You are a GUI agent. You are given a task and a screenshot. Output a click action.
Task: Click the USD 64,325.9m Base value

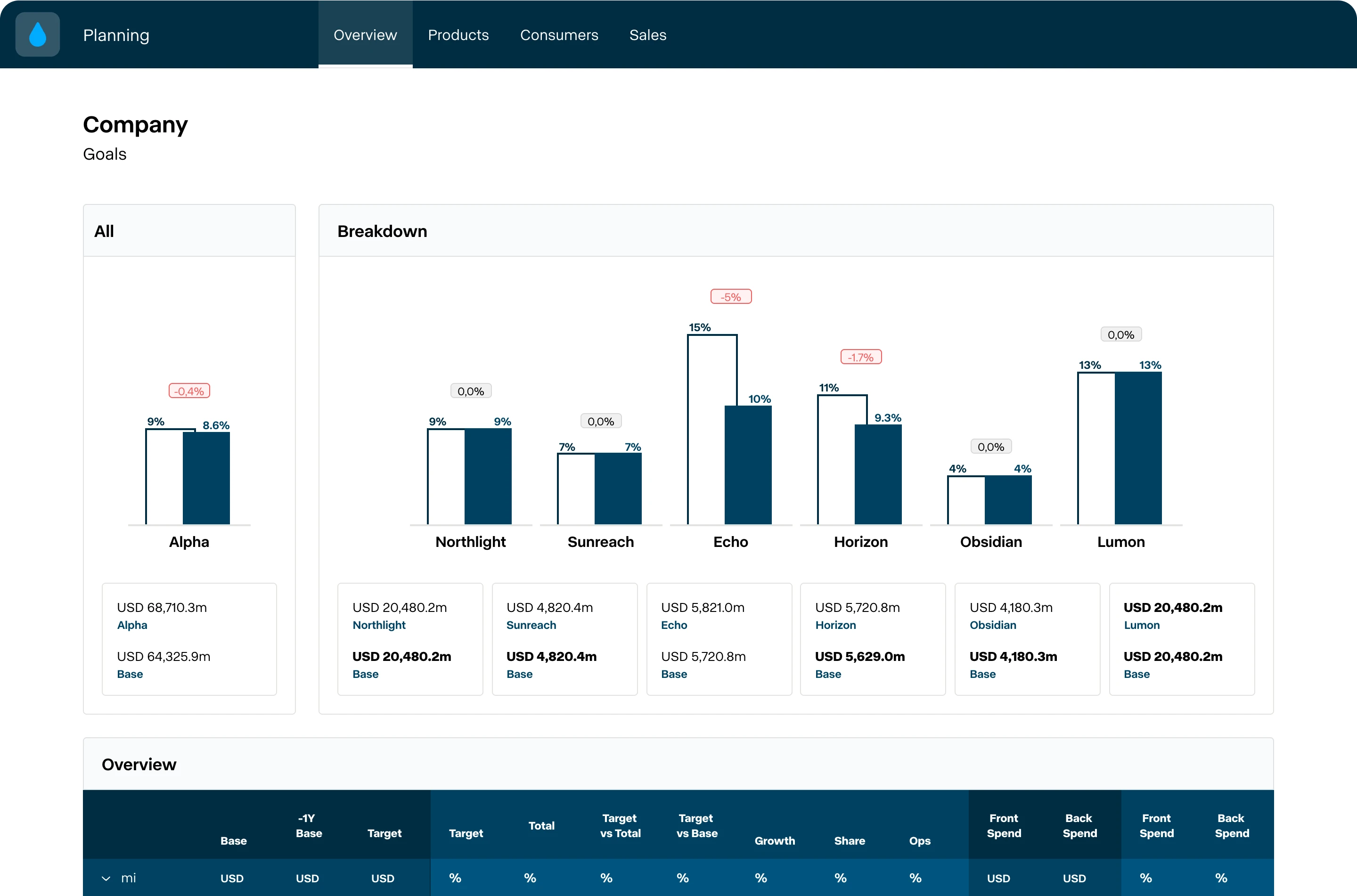pos(163,657)
